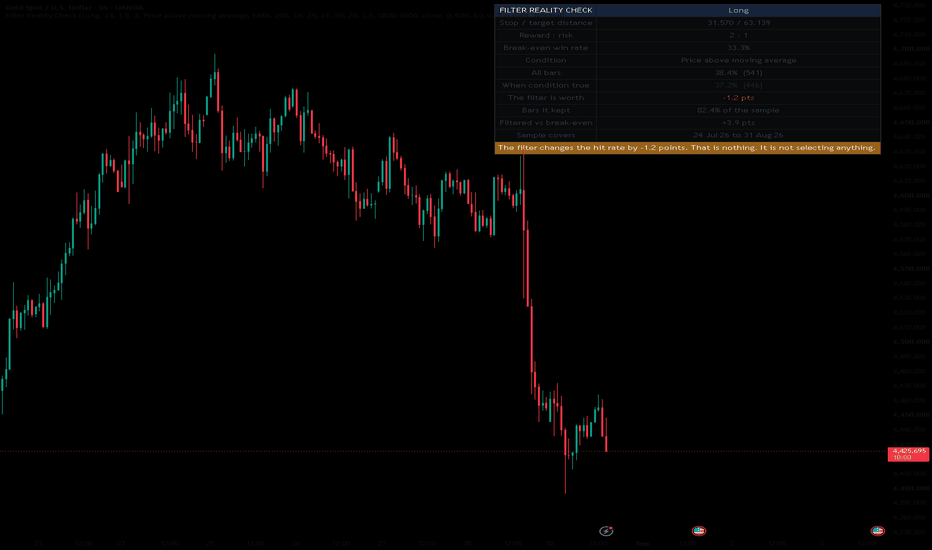Image resolution: width=932 pixels, height=550 pixels.
Task: Click the lightning bolt event icon on time axis
Action: [x=606, y=531]
